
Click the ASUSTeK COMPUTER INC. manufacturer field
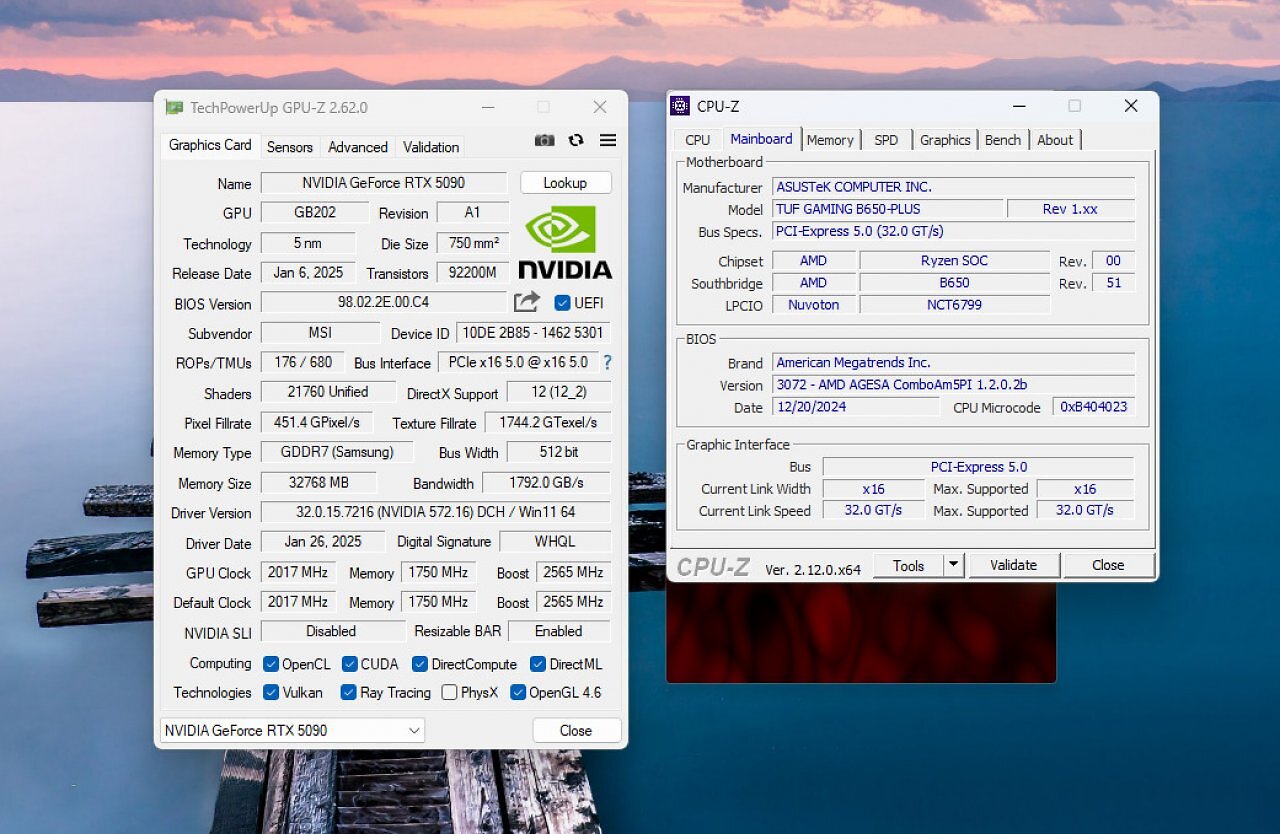click(x=954, y=187)
